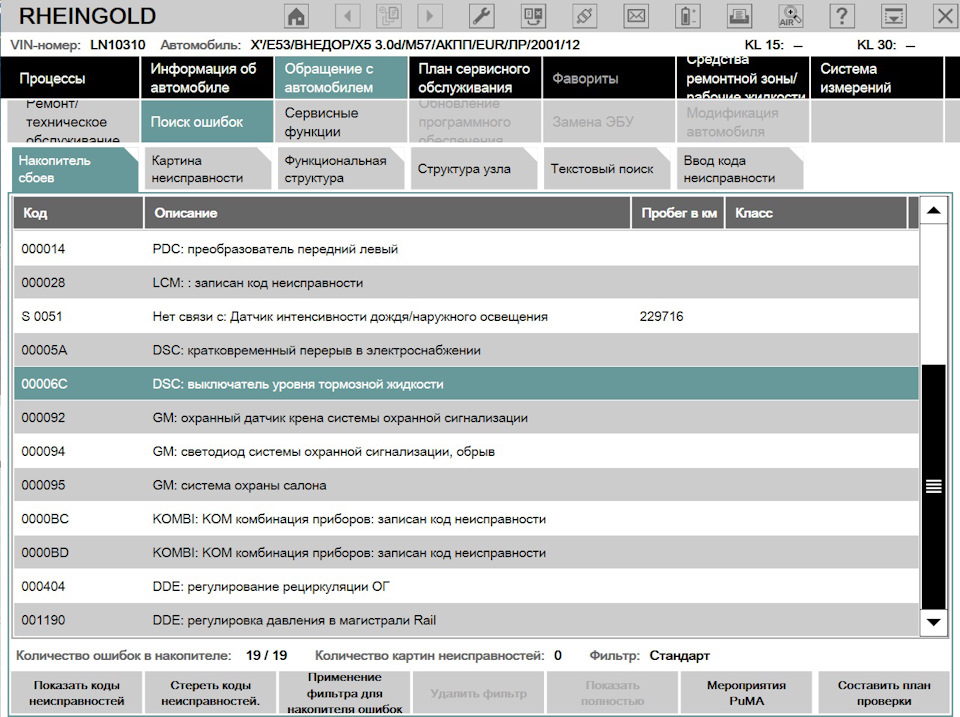Sort by the Код column header

[78, 213]
